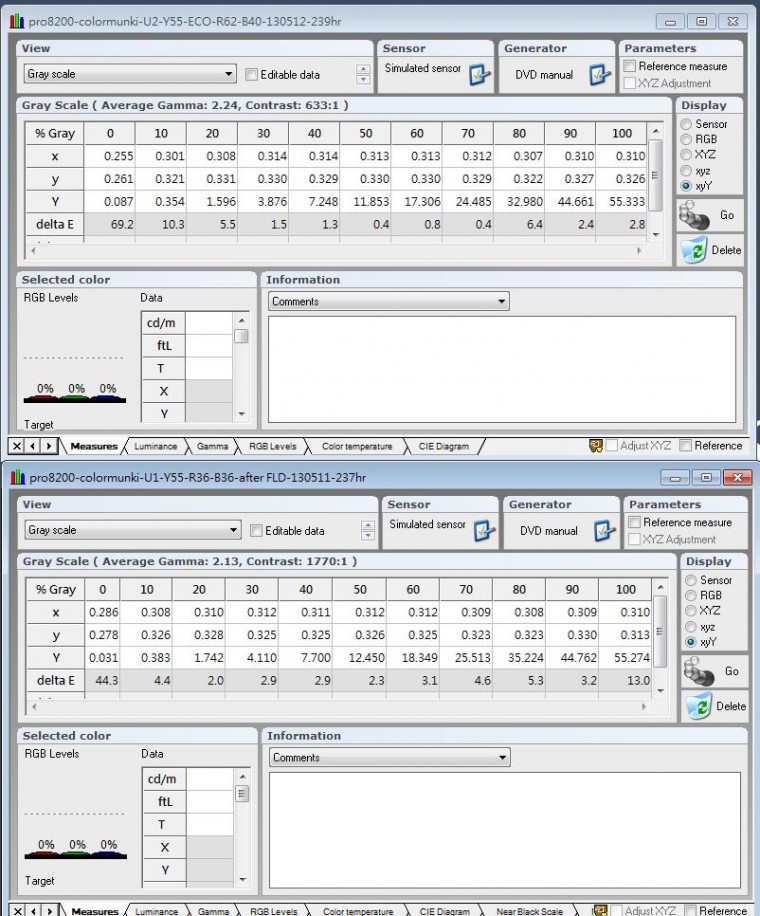Enable Editable data in bottom window

point(256,531)
